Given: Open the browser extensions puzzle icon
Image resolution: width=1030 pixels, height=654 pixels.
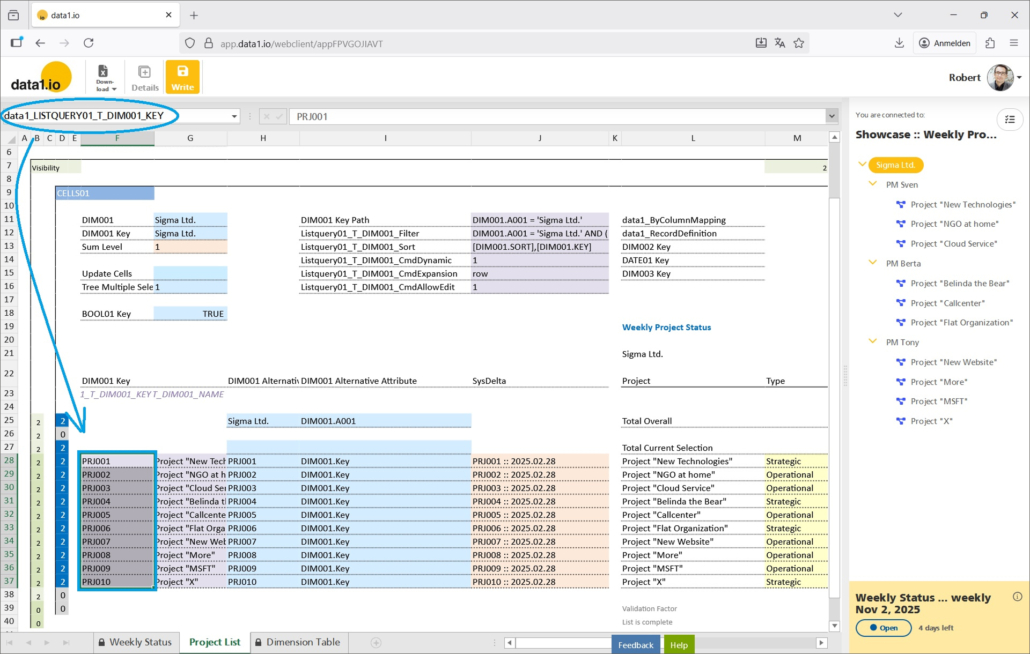Looking at the screenshot, I should 989,43.
